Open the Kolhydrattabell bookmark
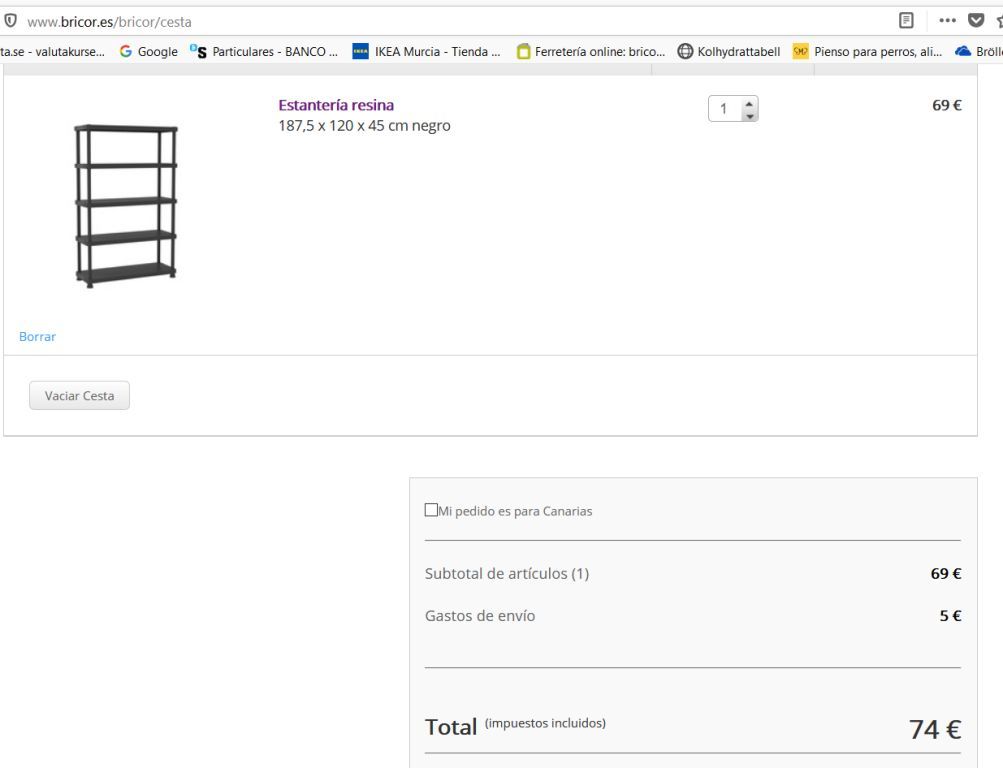1003x768 pixels. [729, 52]
